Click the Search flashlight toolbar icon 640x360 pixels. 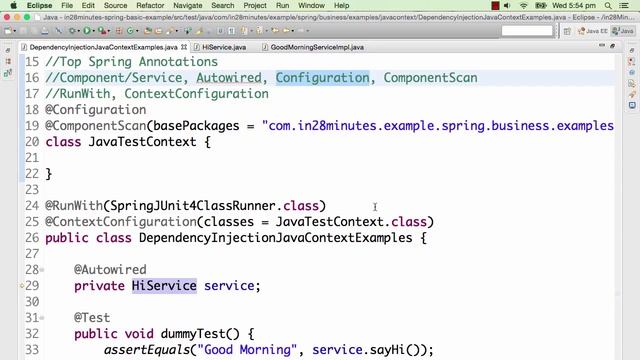[x=170, y=31]
